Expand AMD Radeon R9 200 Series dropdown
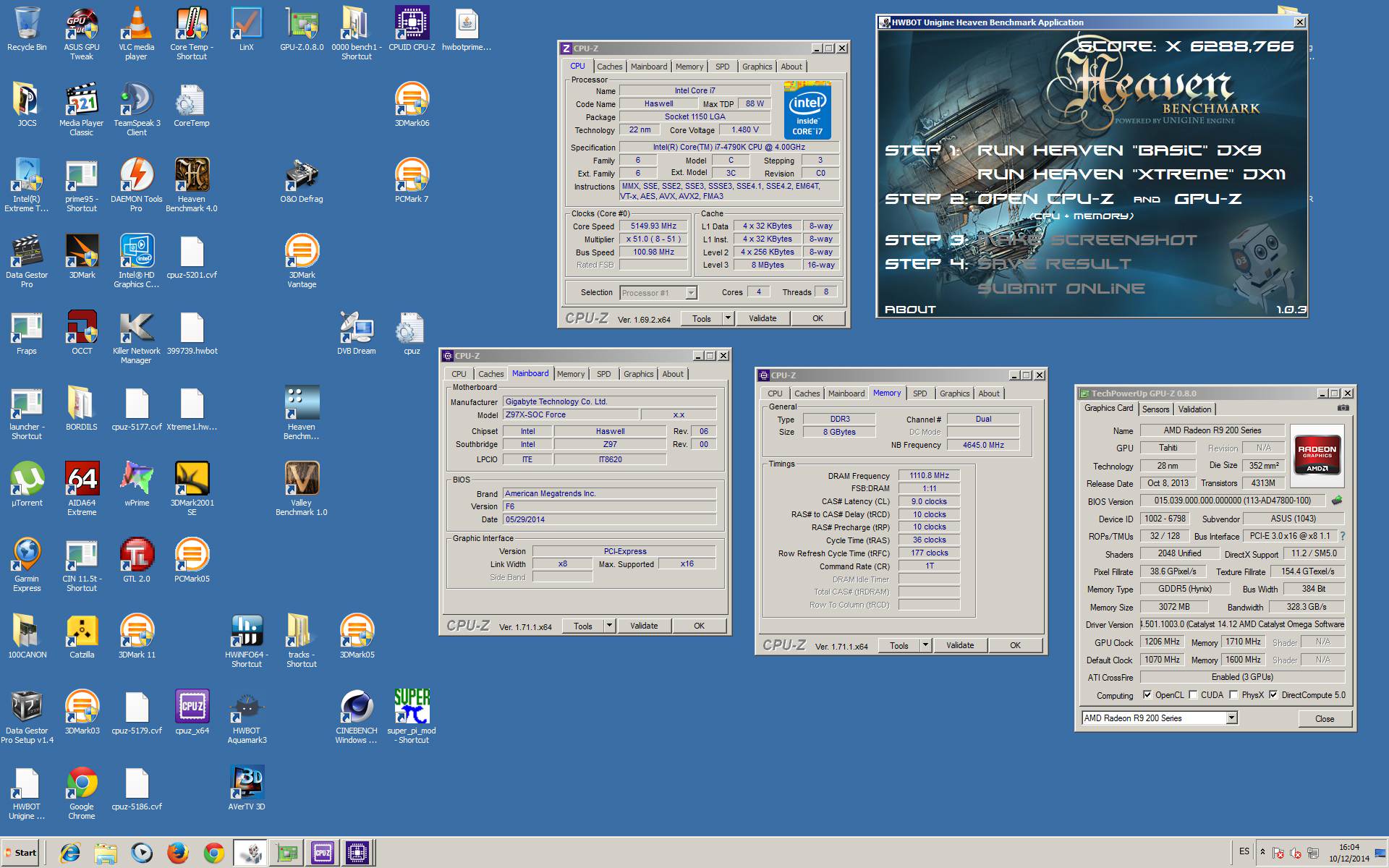 (1232, 718)
